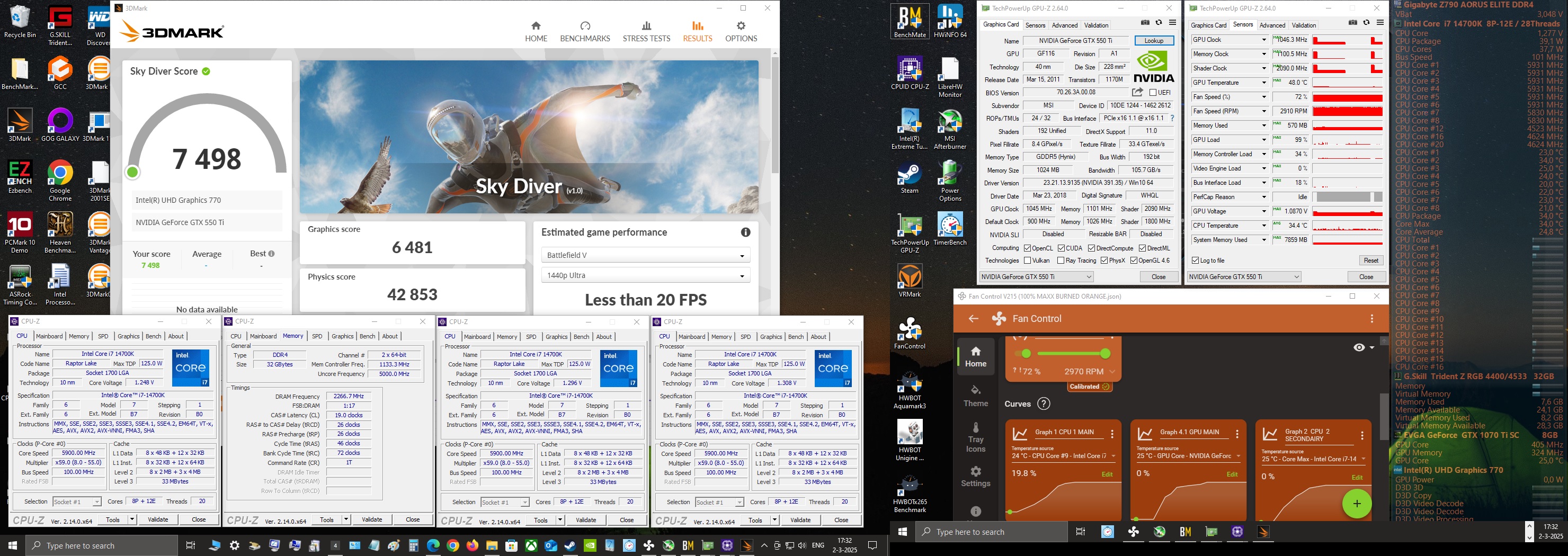
Task: Open Tools dropdown arrow in first CPU-Z window
Action: (132, 519)
